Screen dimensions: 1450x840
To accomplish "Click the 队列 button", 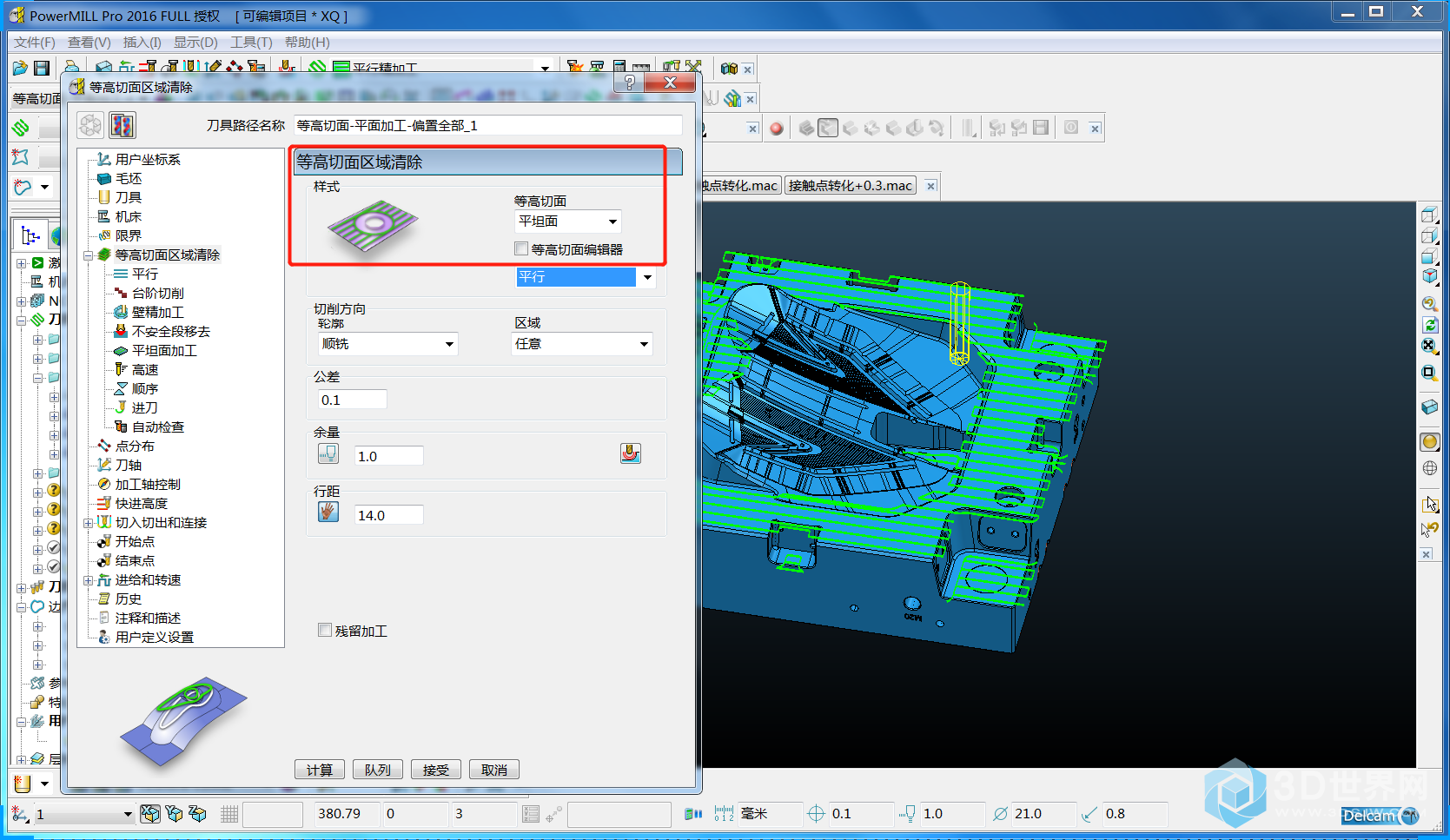I will pyautogui.click(x=378, y=770).
